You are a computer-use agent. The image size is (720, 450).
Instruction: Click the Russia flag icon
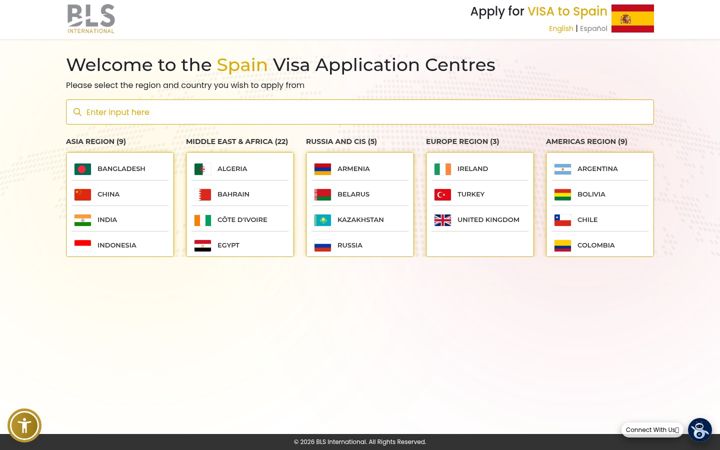(x=322, y=246)
